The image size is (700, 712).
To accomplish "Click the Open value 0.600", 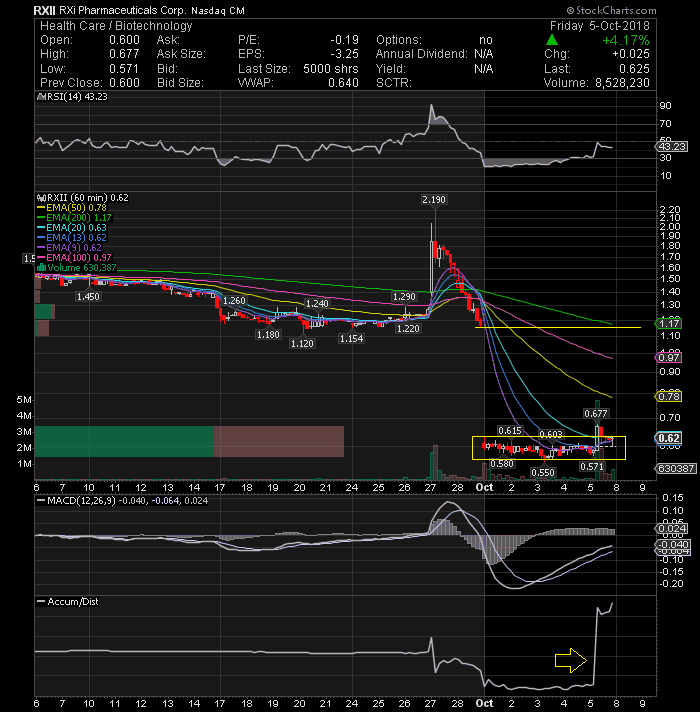I will point(124,40).
